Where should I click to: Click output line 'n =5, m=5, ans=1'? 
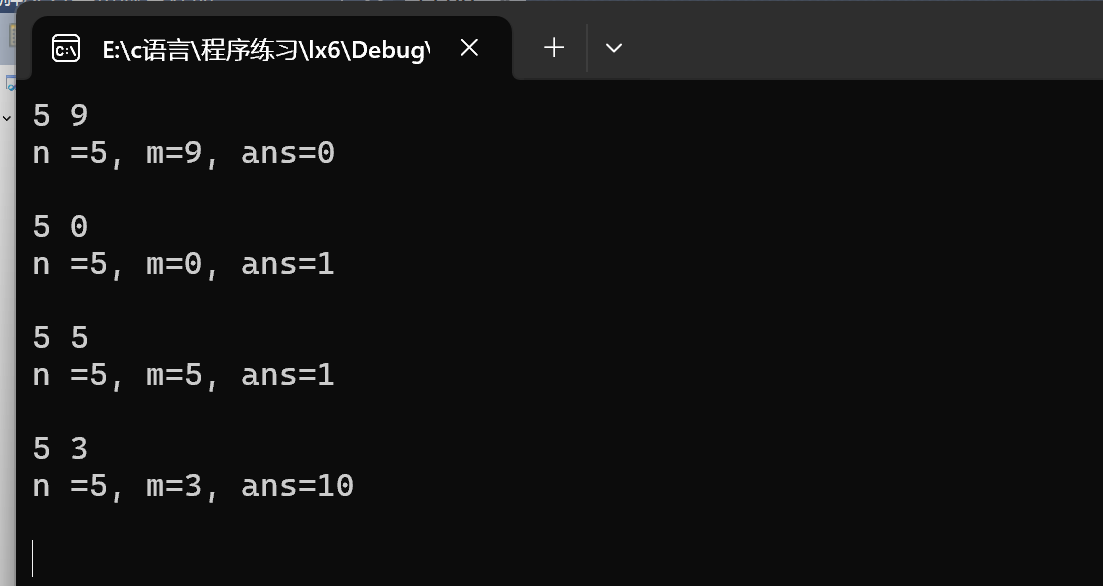coord(183,375)
